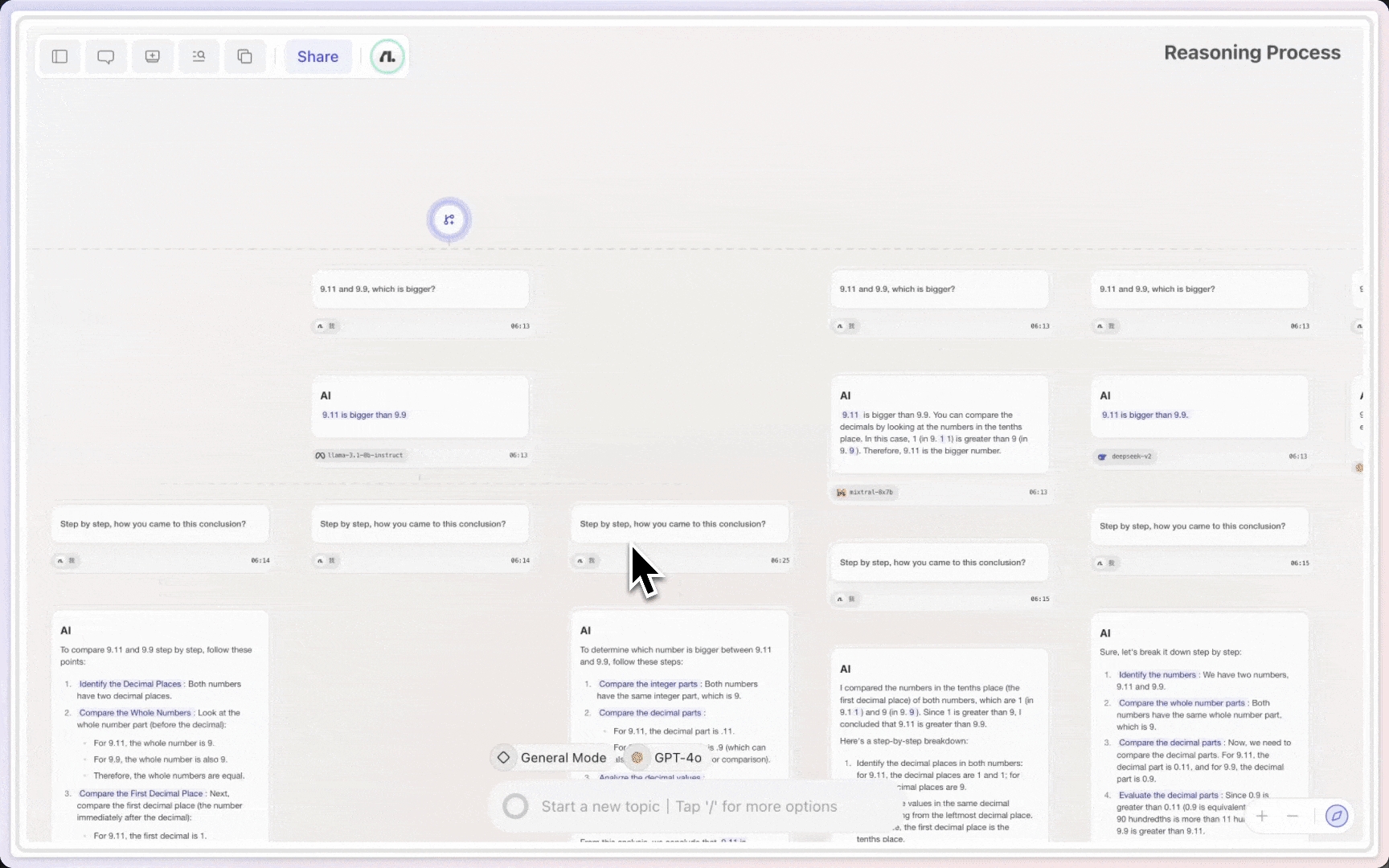Click 'Compare the whole number parts' highlighted step
The height and width of the screenshot is (868, 1389).
pos(1182,703)
